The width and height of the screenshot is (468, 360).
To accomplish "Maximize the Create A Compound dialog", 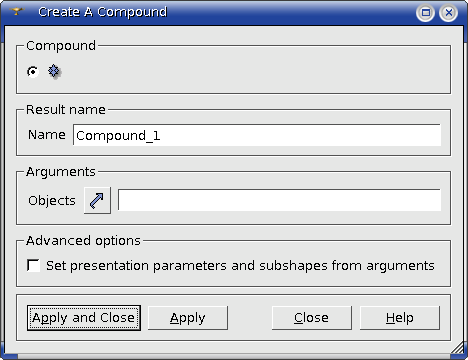I will [425, 13].
